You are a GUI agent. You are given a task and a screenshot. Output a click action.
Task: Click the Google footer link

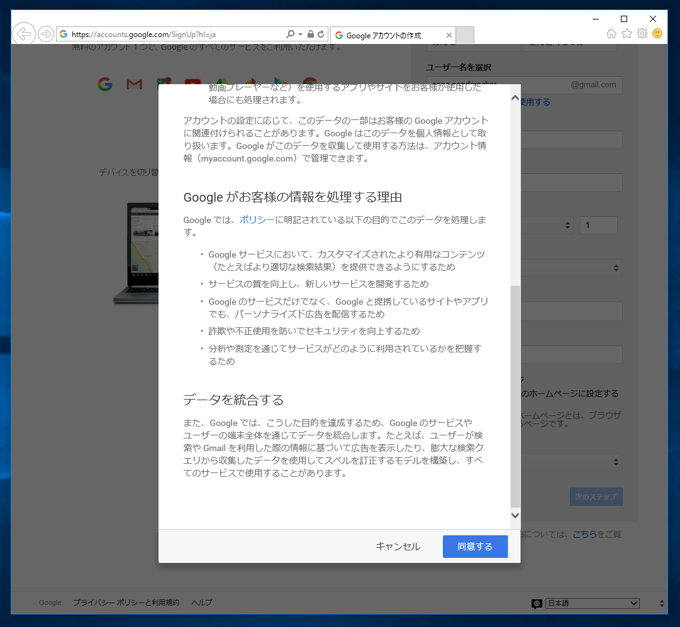[50, 602]
